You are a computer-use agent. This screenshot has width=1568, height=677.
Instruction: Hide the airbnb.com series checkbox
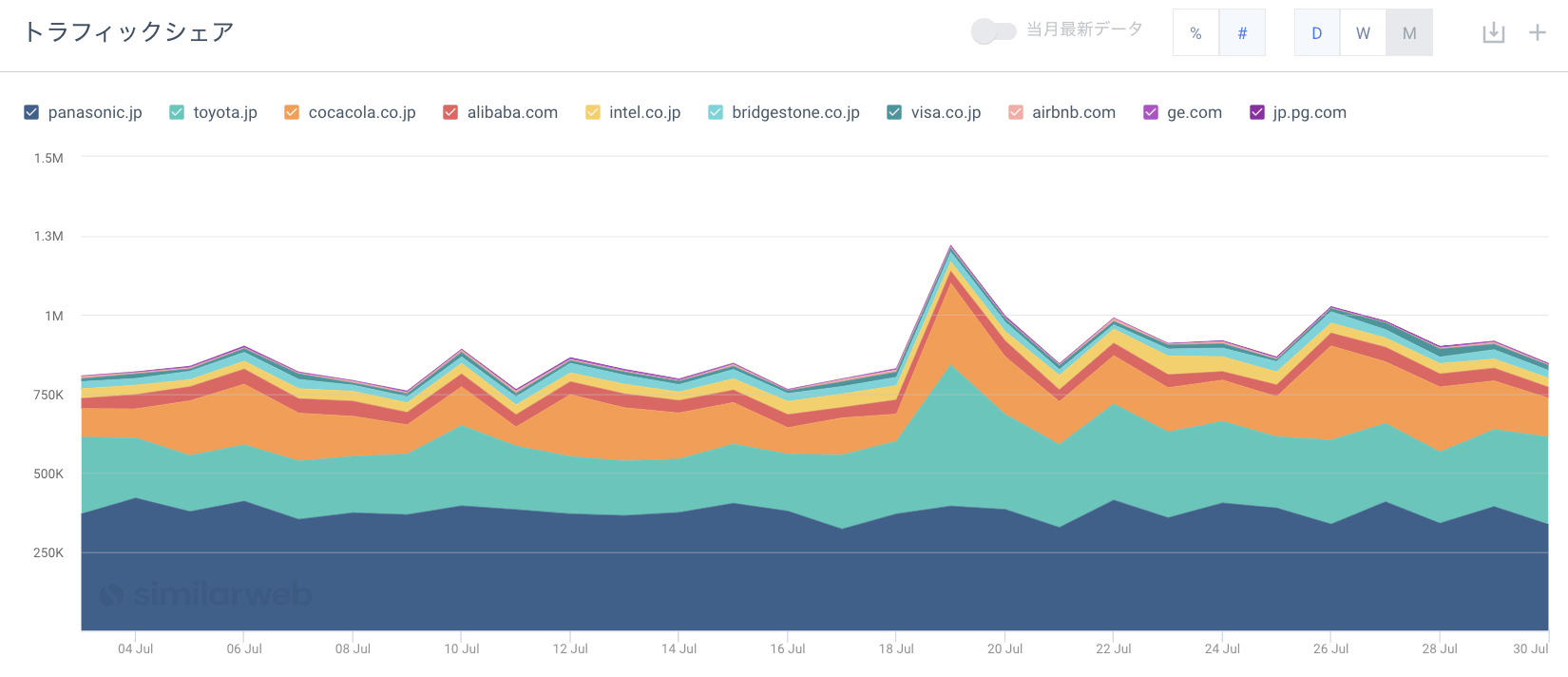tap(1016, 112)
